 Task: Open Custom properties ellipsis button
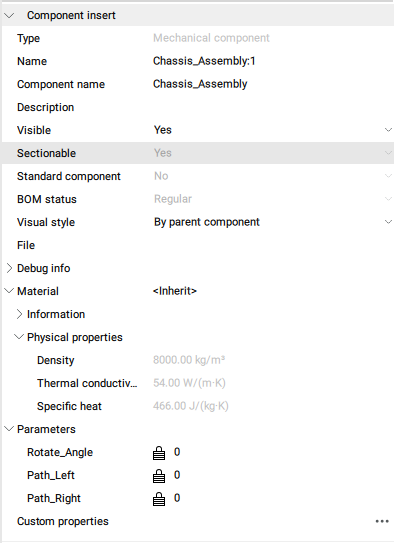pyautogui.click(x=382, y=521)
